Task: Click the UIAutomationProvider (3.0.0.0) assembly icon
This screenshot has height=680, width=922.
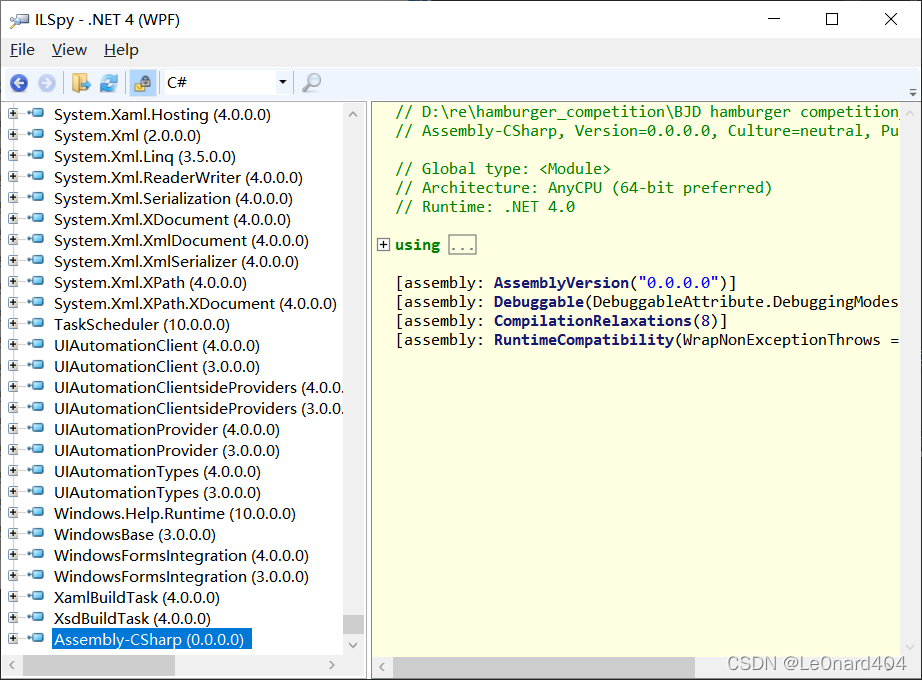Action: [x=36, y=449]
